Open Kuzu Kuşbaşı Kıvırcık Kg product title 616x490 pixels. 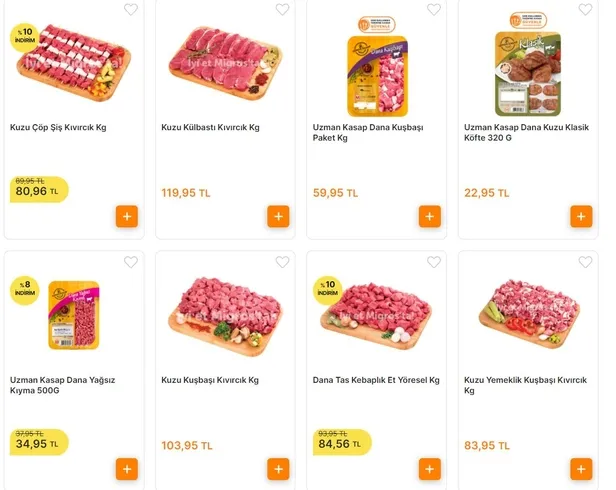tap(210, 380)
